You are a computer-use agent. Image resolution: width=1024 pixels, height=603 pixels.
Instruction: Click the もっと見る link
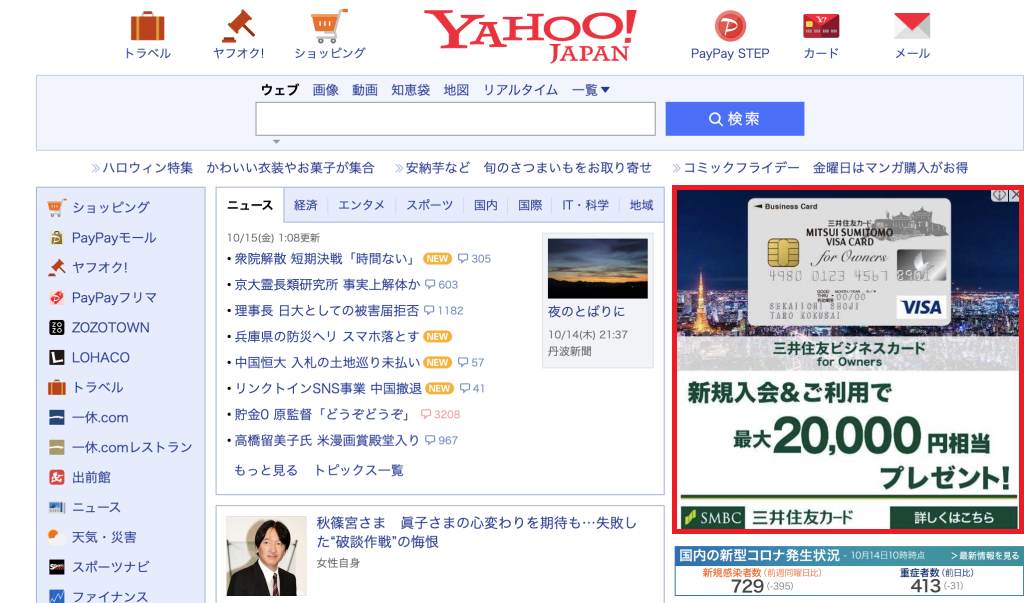coord(266,470)
